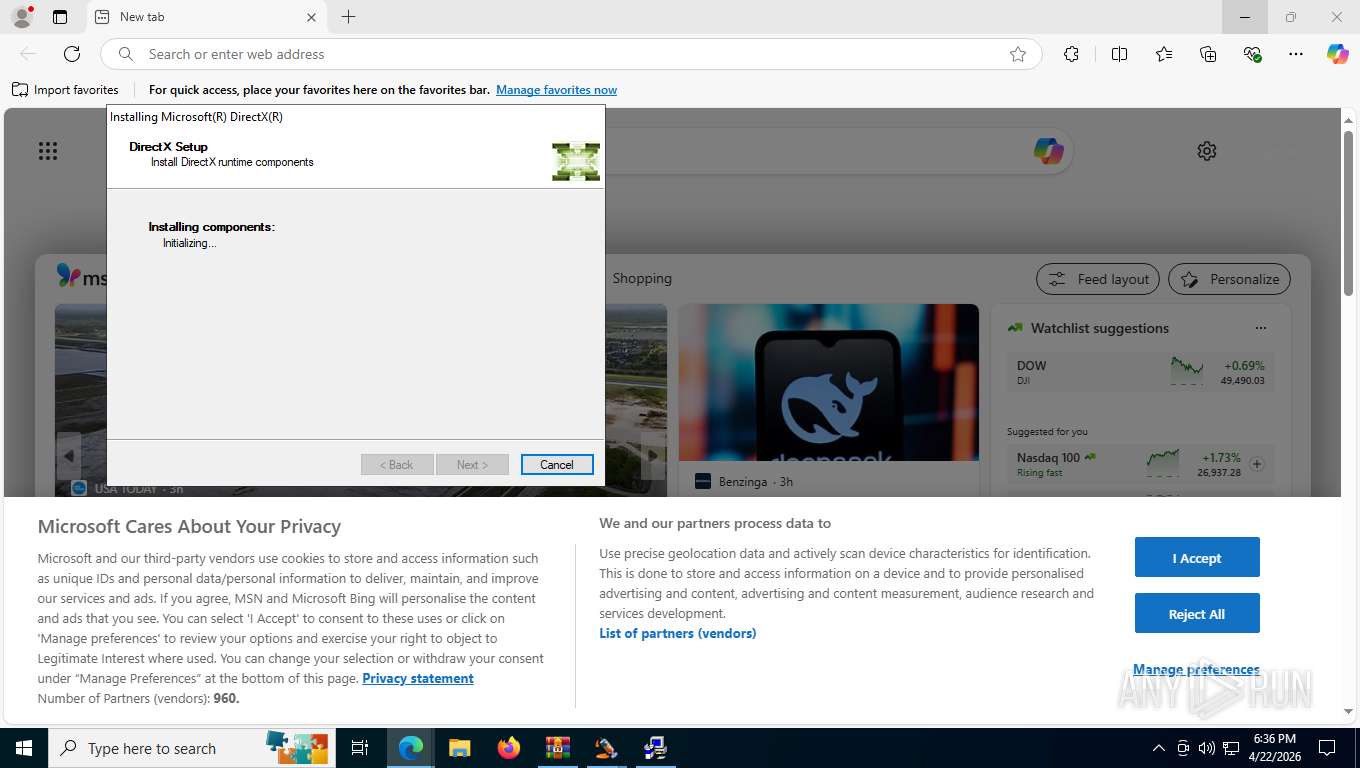
Task: Click the carousel previous arrow
Action: 68,456
